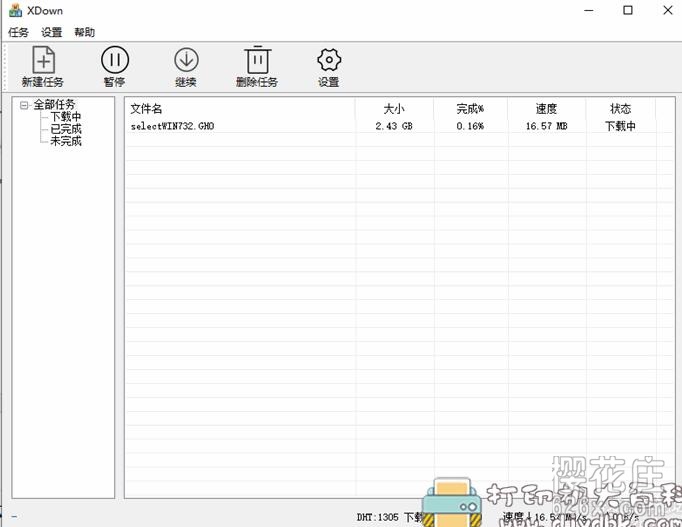Sort by the 状态 column header
This screenshot has height=527, width=682.
coord(621,109)
